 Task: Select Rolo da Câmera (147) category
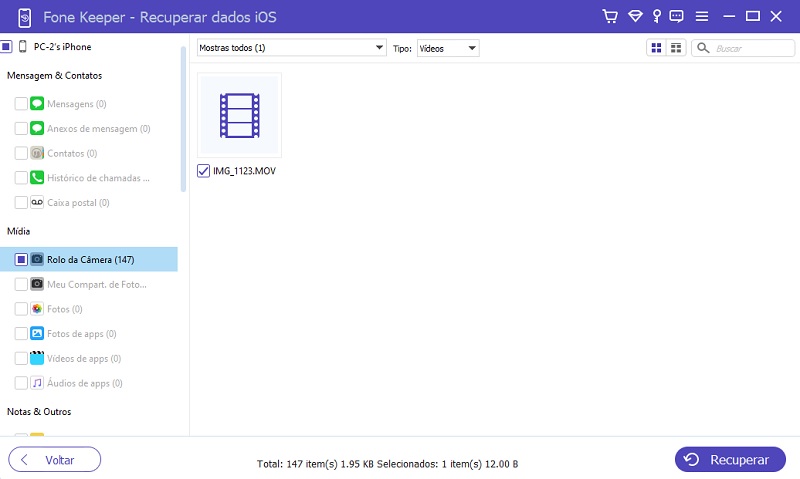tap(90, 259)
